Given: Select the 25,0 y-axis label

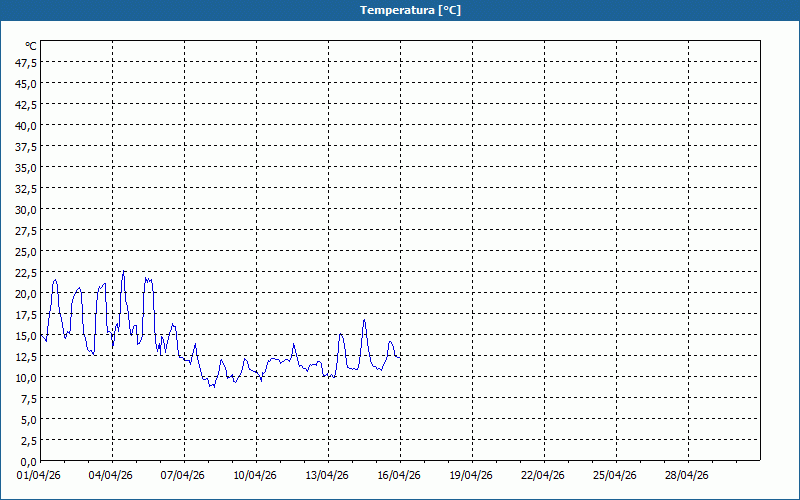Looking at the screenshot, I should pyautogui.click(x=25, y=251).
